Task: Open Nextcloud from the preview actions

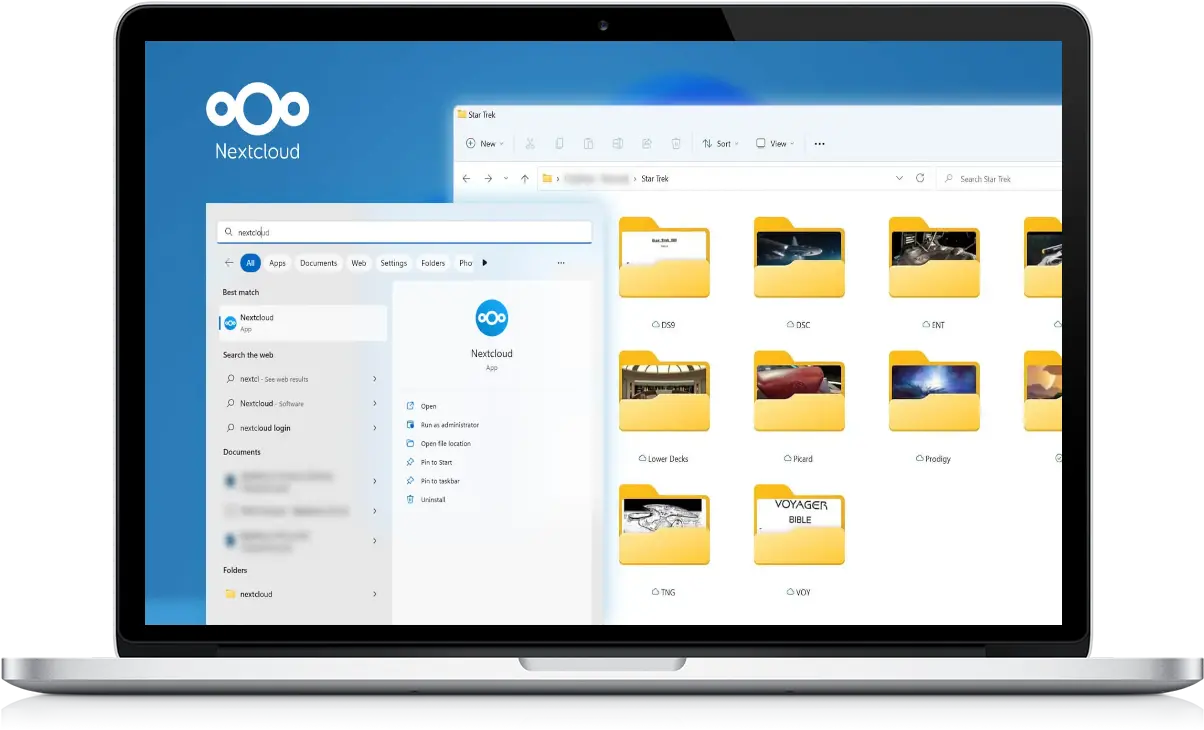Action: pyautogui.click(x=422, y=406)
